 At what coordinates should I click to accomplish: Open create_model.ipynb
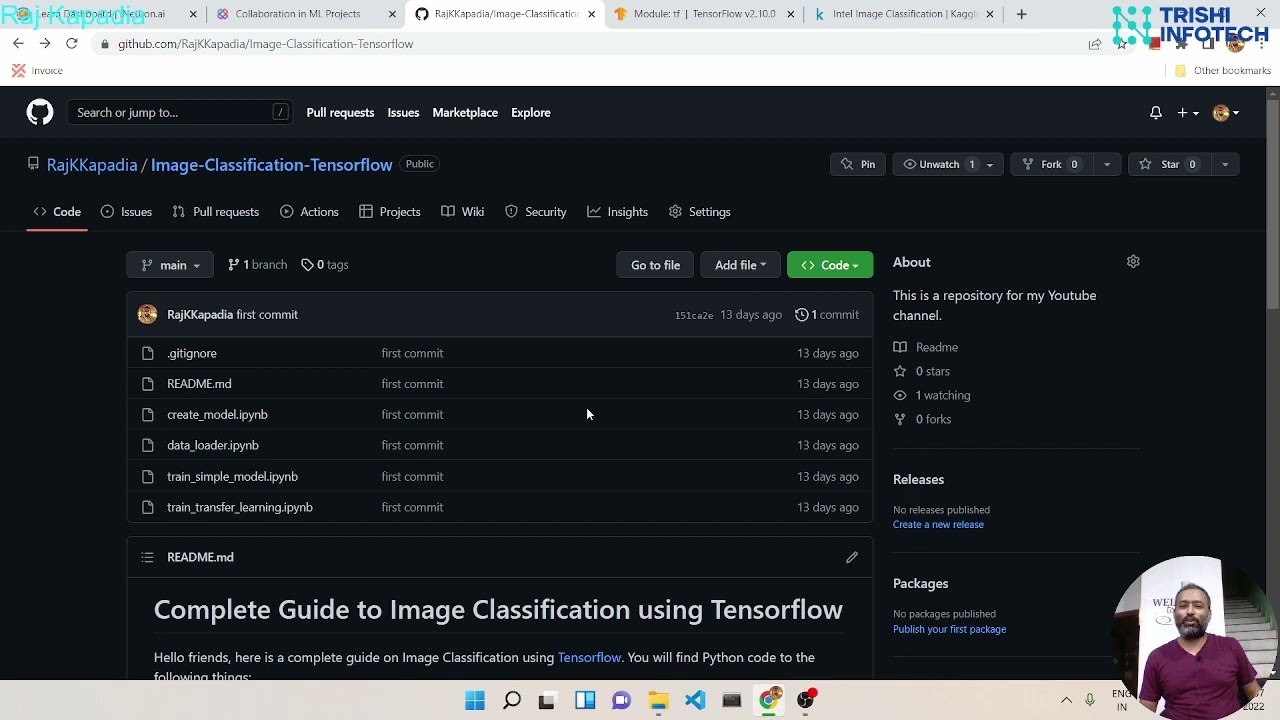point(217,415)
